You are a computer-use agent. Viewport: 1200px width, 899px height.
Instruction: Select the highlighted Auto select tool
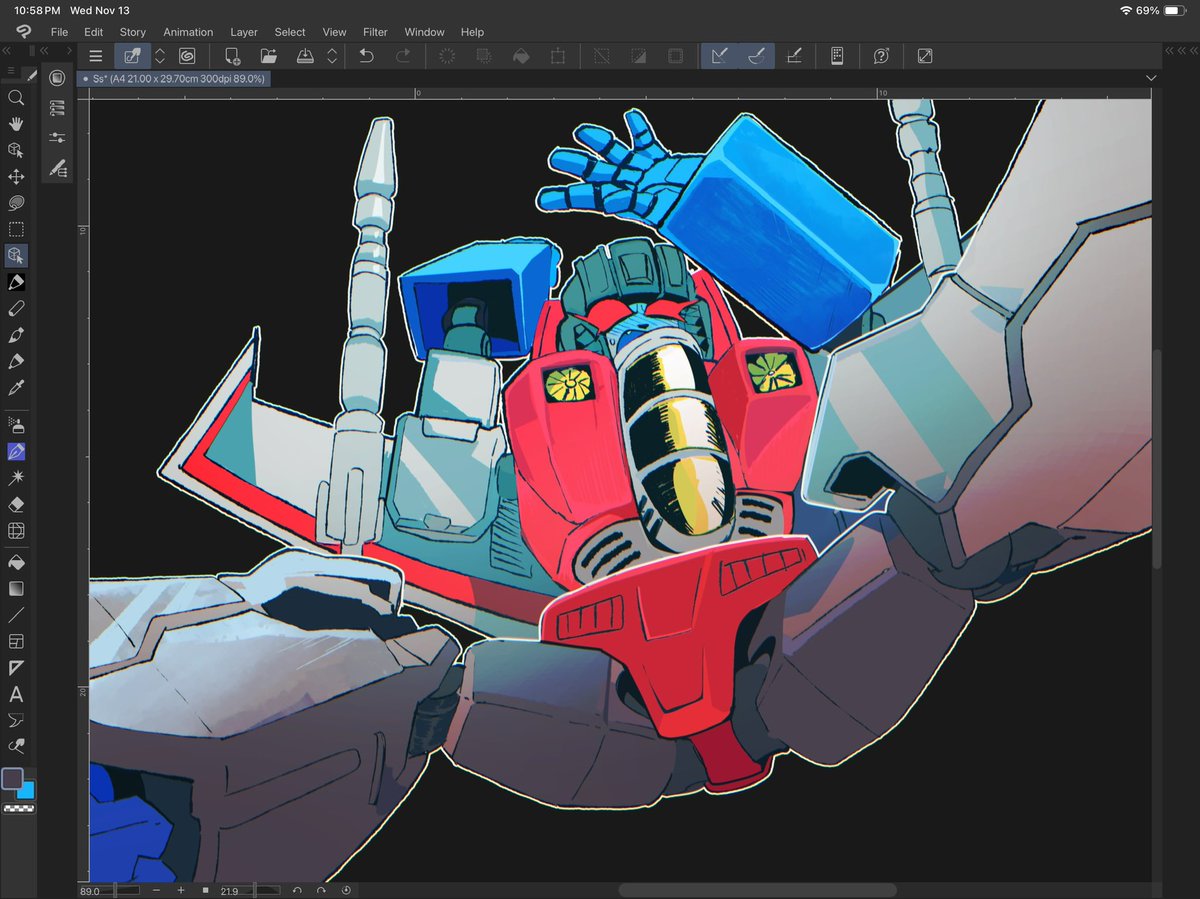[16, 256]
